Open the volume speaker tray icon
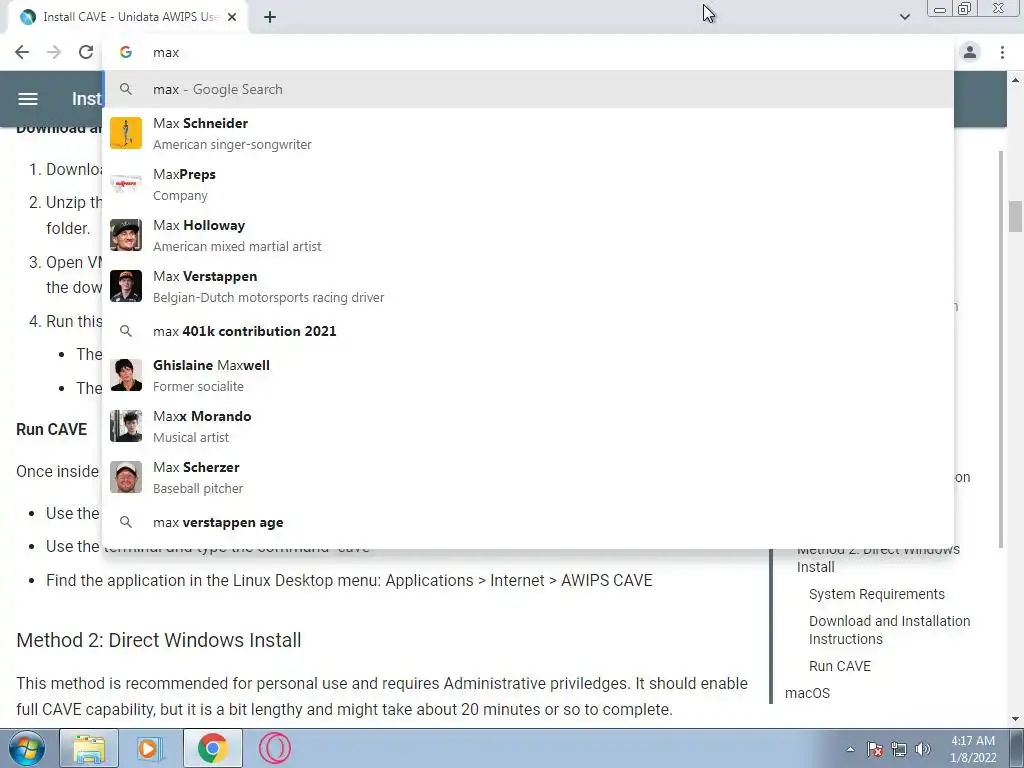The width and height of the screenshot is (1024, 768). point(923,749)
